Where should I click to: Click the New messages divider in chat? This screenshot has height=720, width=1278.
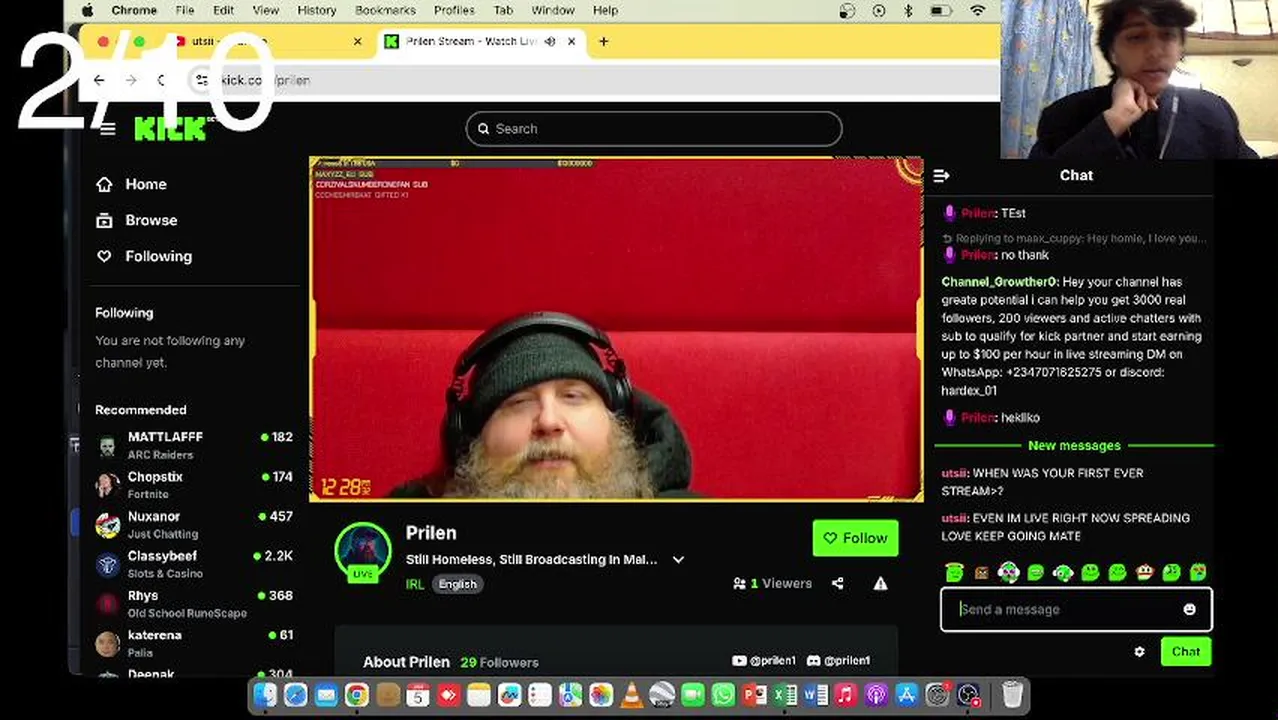click(1074, 446)
